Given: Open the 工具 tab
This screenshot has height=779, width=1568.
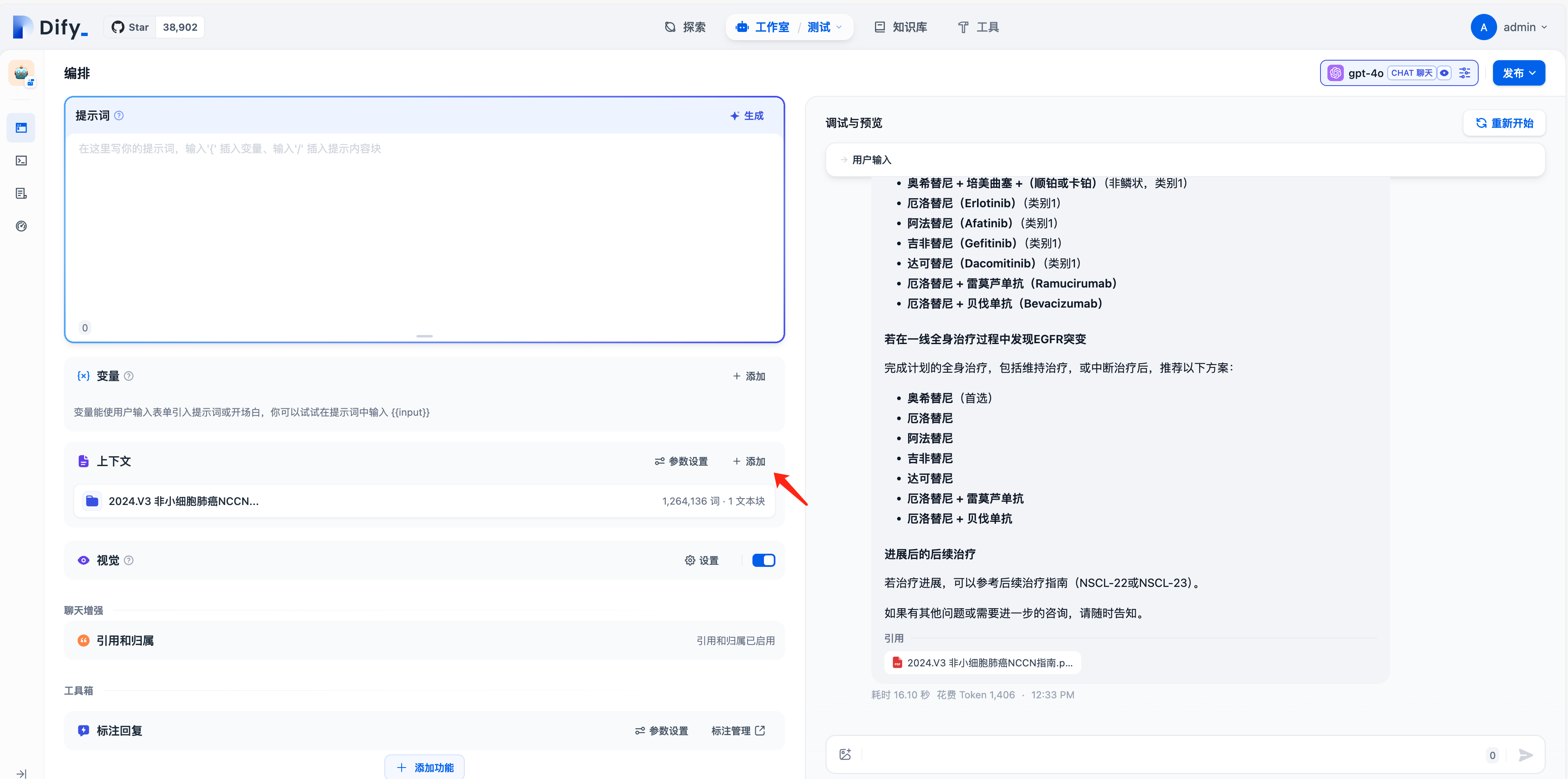Looking at the screenshot, I should click(978, 27).
